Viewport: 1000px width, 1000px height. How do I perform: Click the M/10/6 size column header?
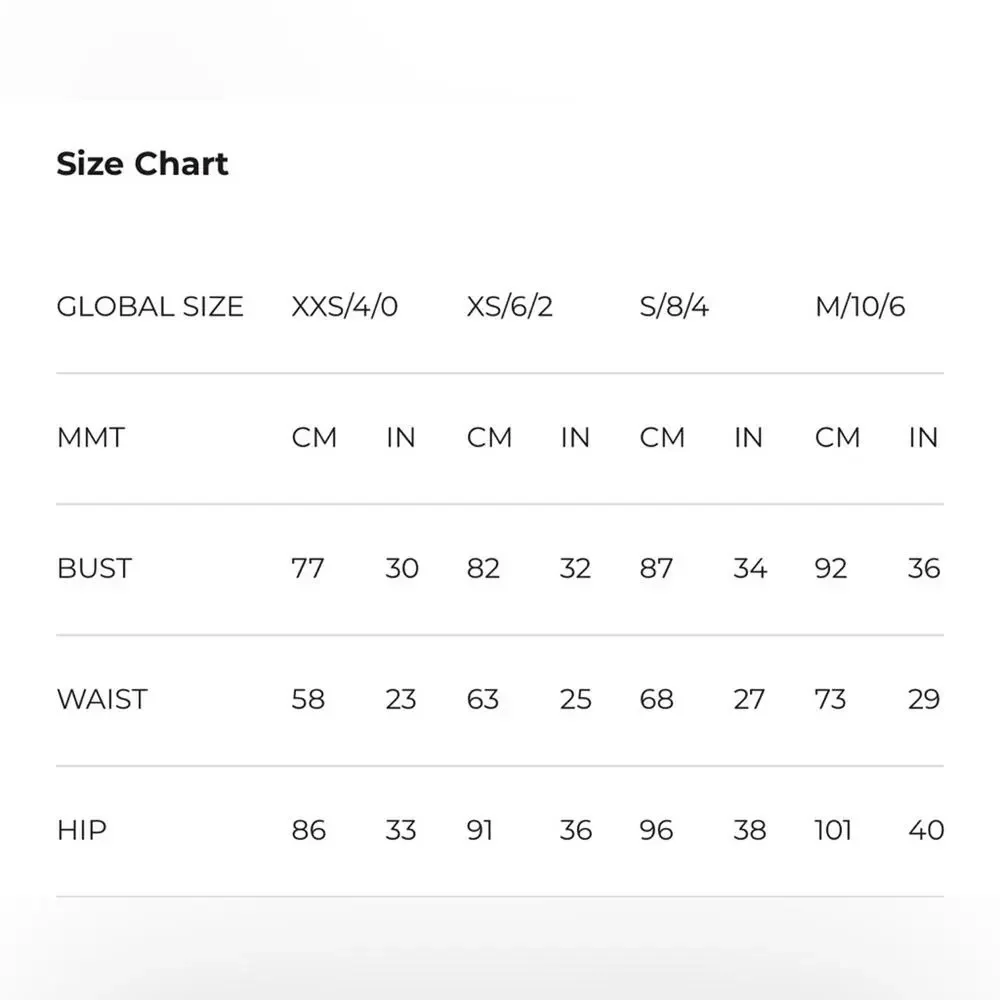point(860,306)
